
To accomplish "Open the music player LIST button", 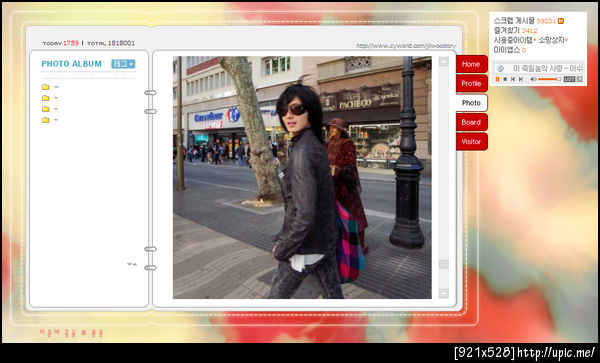I will tap(569, 79).
